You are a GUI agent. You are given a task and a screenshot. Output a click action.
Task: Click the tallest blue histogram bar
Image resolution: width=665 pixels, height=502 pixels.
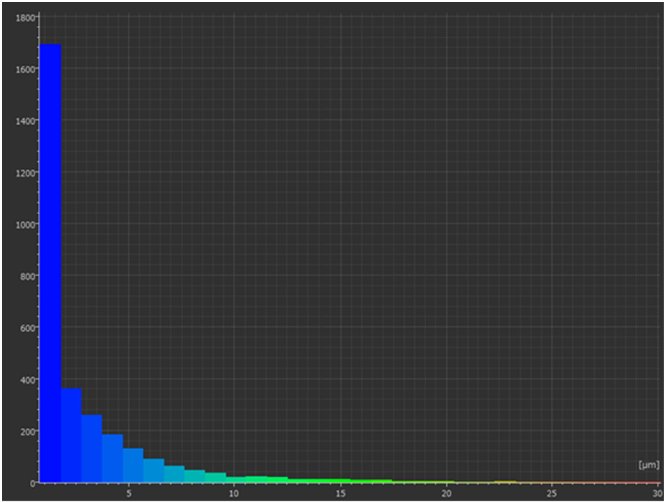(x=50, y=262)
